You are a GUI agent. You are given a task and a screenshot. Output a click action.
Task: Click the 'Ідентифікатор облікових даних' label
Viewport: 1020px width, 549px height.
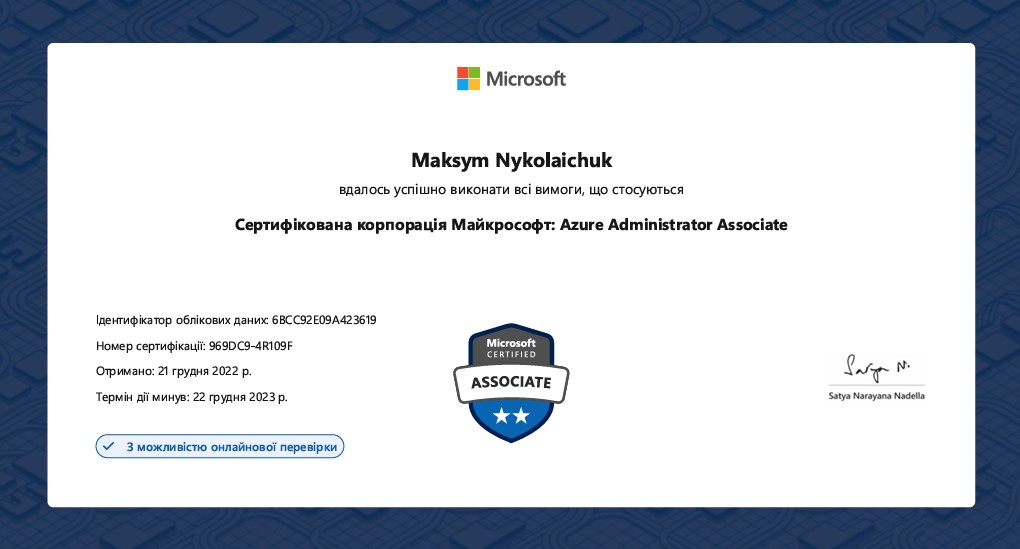pos(182,320)
